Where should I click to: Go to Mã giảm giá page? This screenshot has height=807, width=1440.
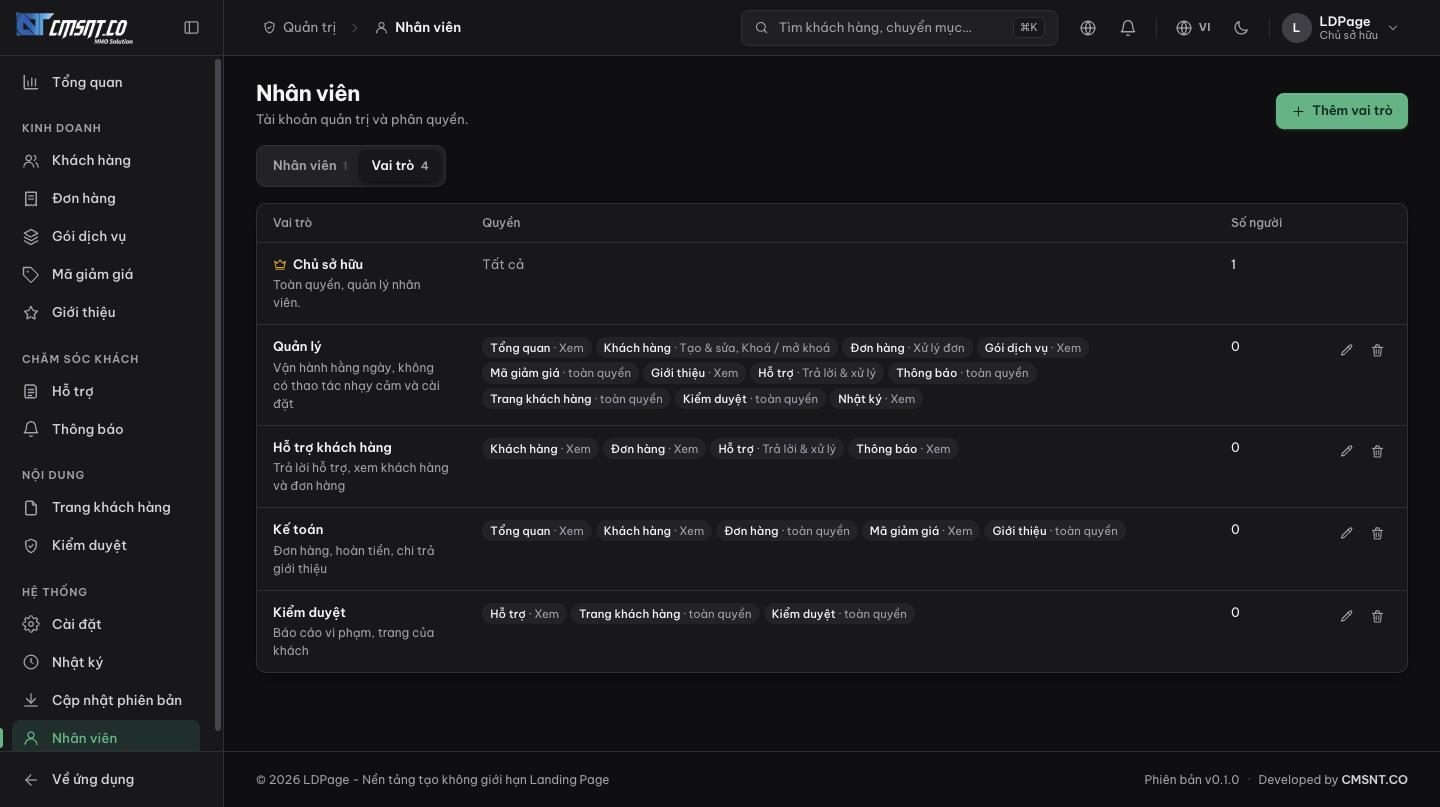pyautogui.click(x=106, y=274)
